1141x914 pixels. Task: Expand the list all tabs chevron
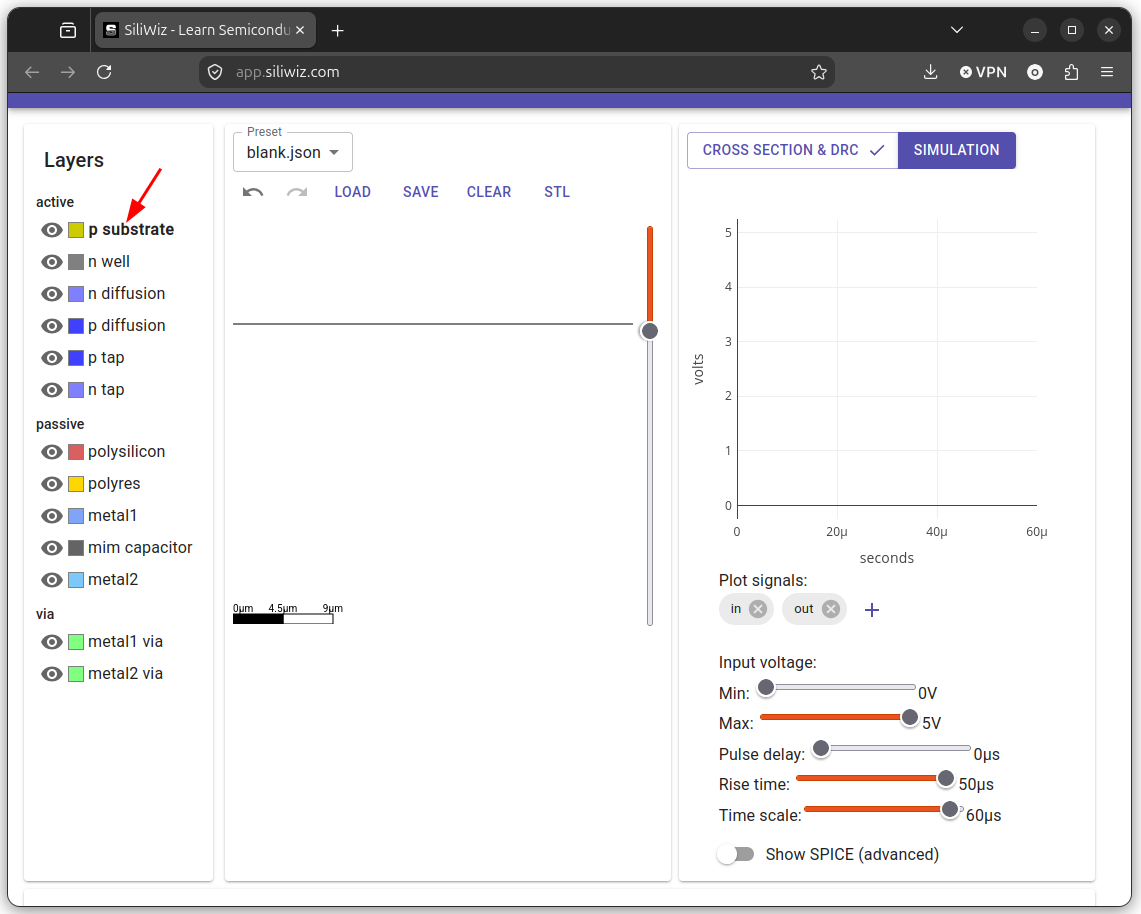(x=957, y=30)
